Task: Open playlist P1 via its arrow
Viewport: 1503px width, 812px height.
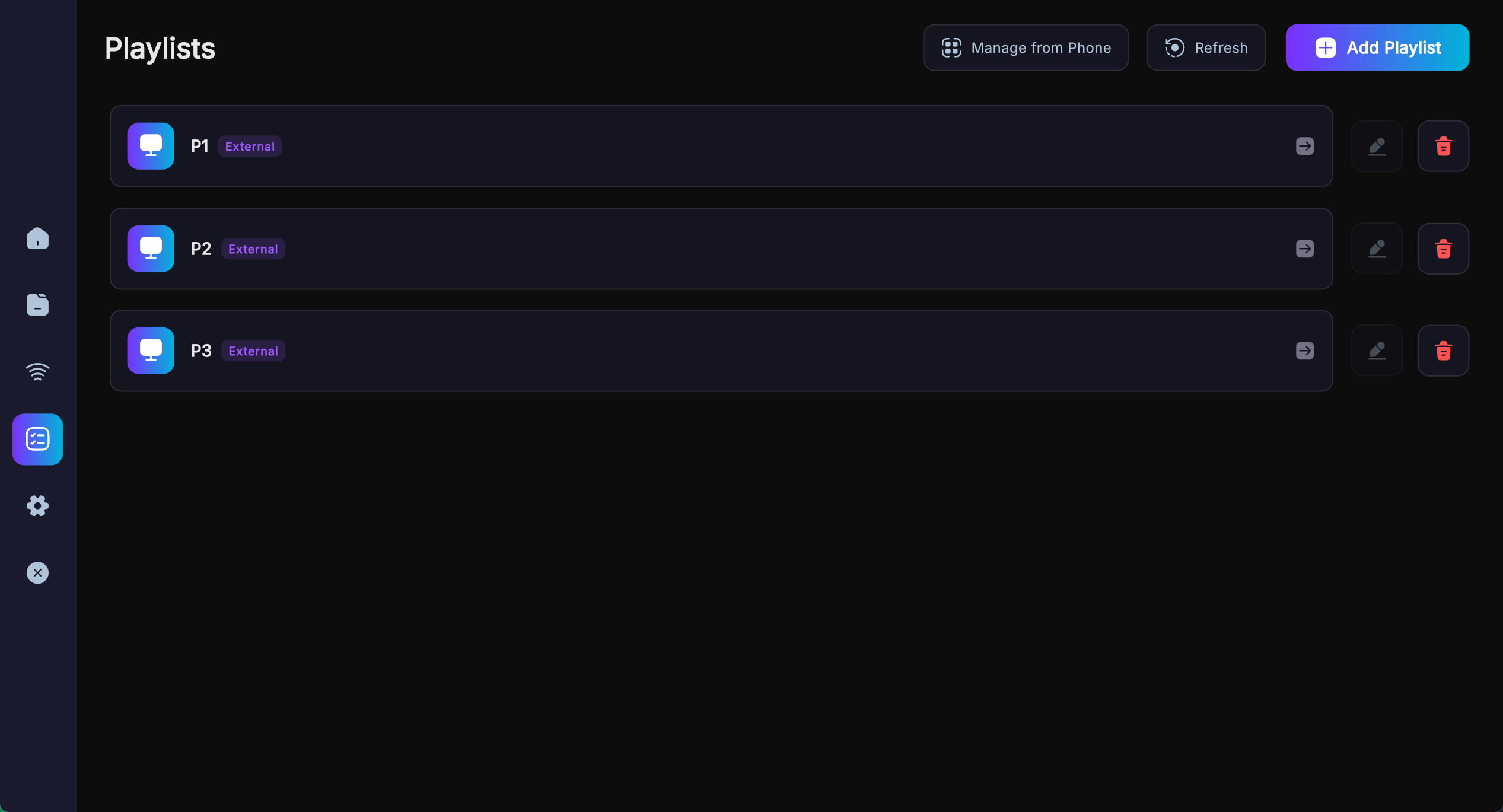Action: 1304,146
